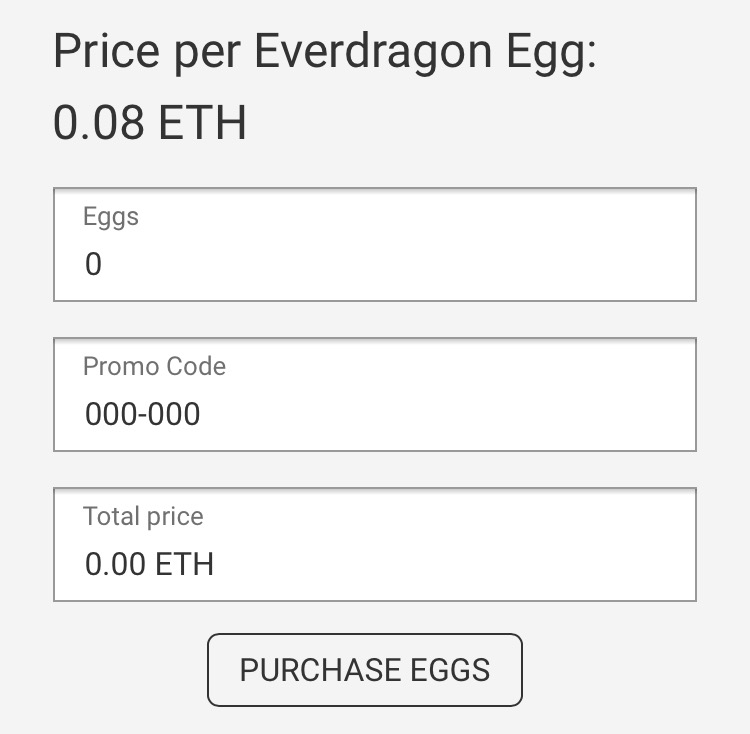Click the 'Promo Code' label text
The image size is (750, 734).
[154, 366]
